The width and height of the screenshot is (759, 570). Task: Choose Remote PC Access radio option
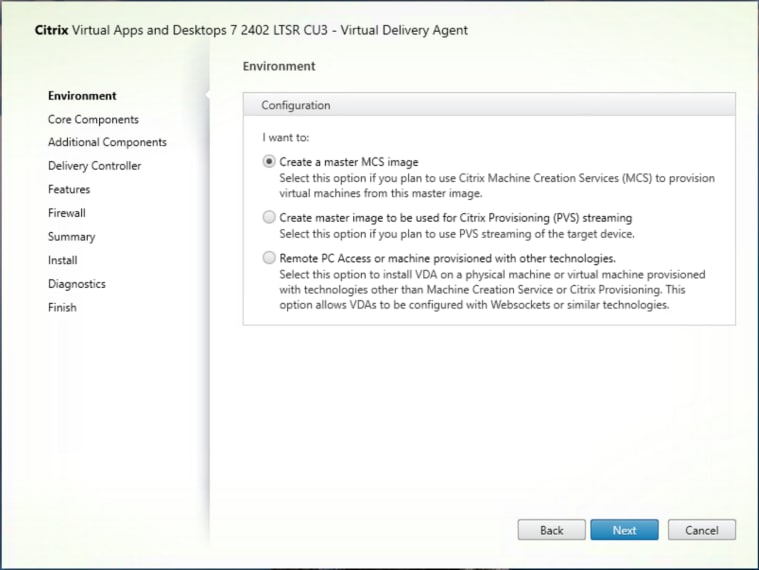269,258
